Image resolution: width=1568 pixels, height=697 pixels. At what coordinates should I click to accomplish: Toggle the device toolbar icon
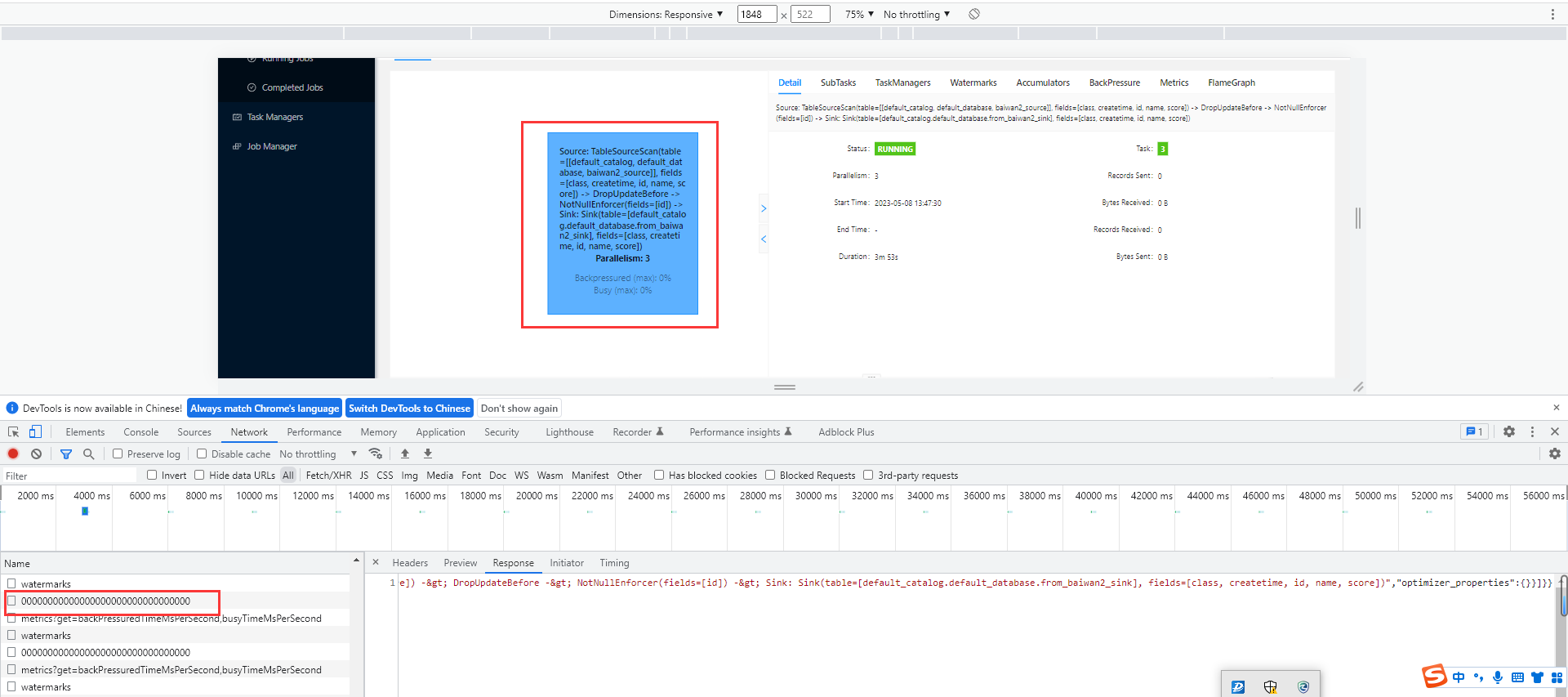pyautogui.click(x=35, y=432)
